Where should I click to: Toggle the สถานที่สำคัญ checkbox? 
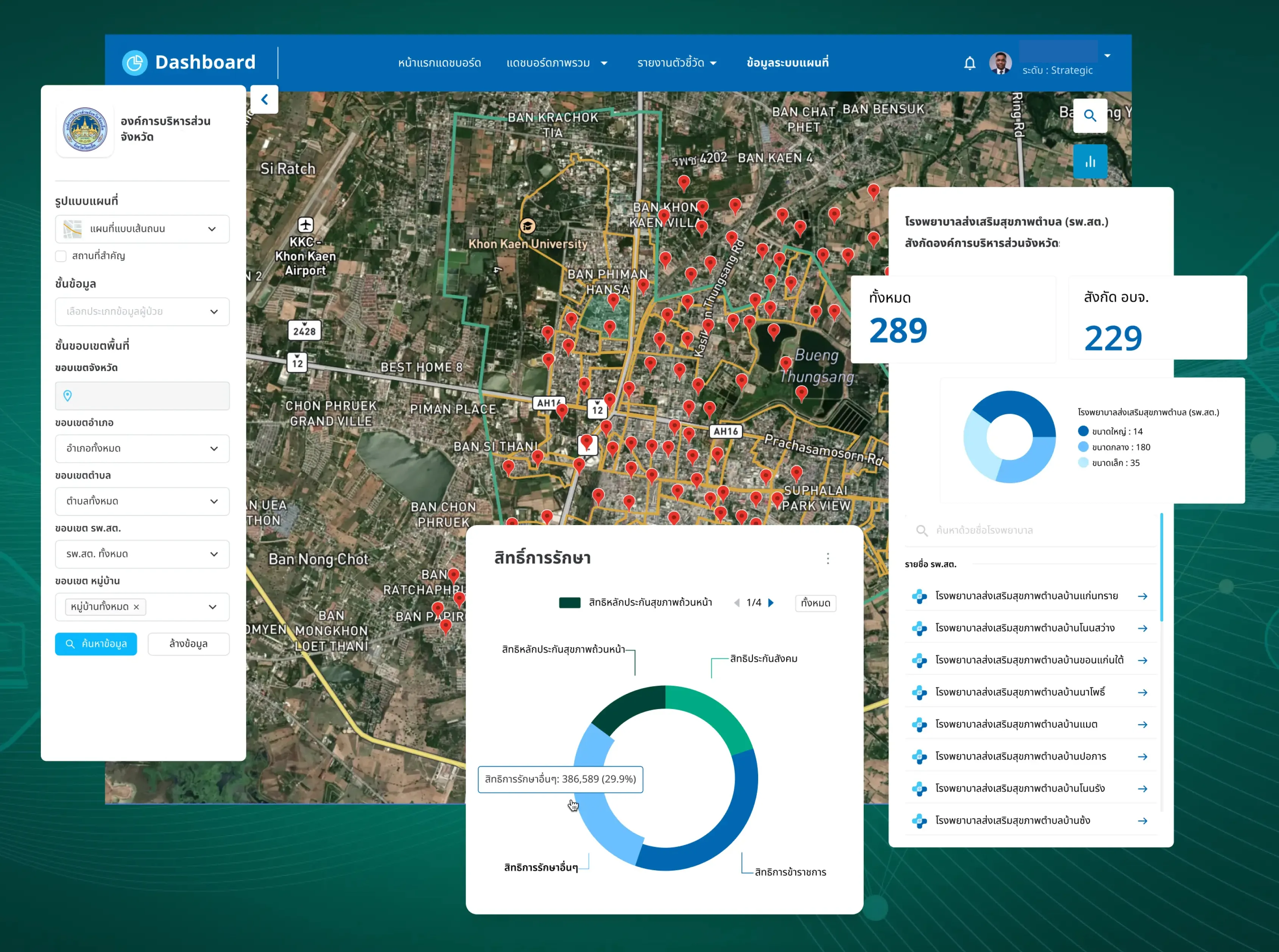(x=61, y=256)
